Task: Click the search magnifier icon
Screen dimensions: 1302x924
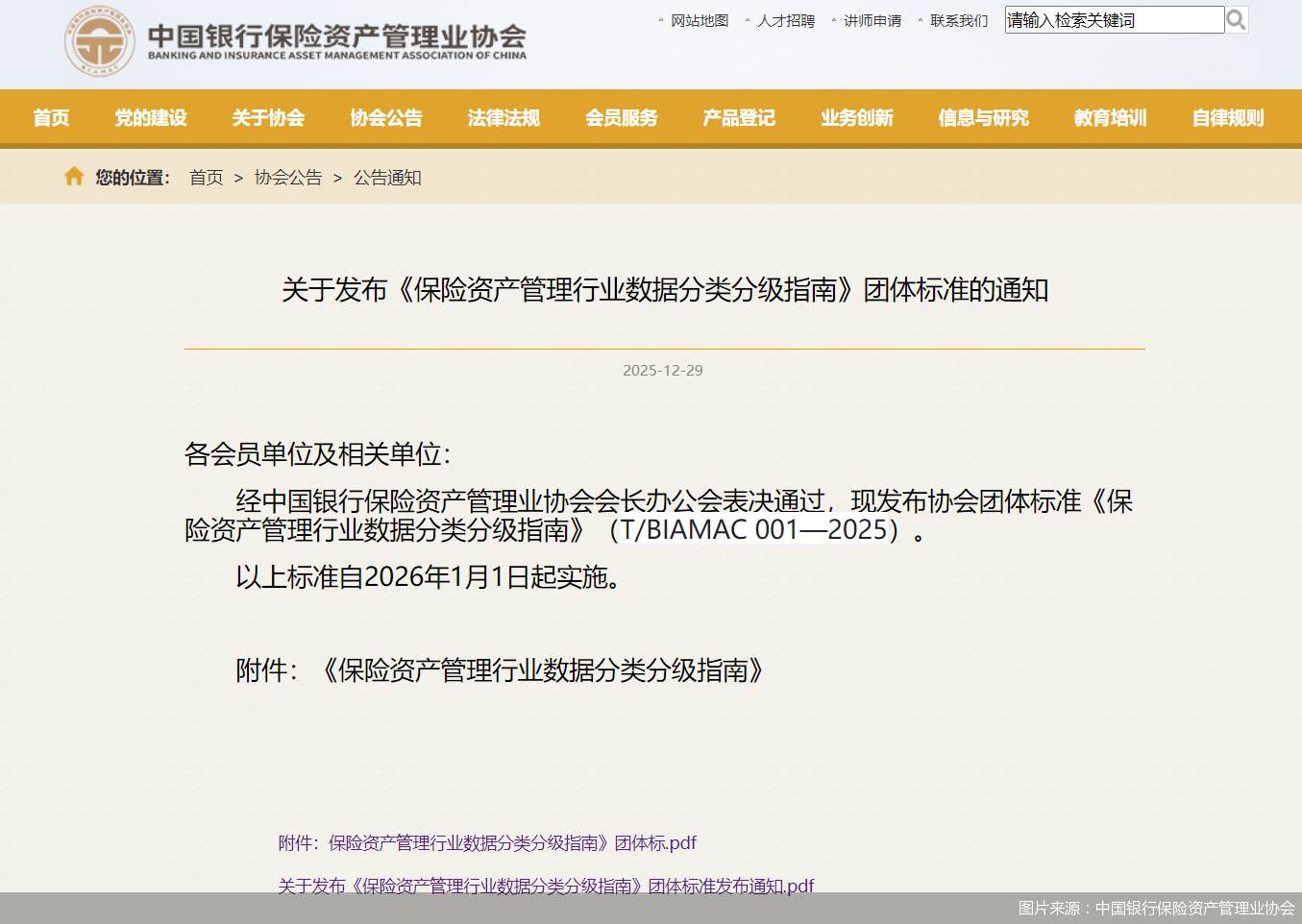Action: (1238, 19)
